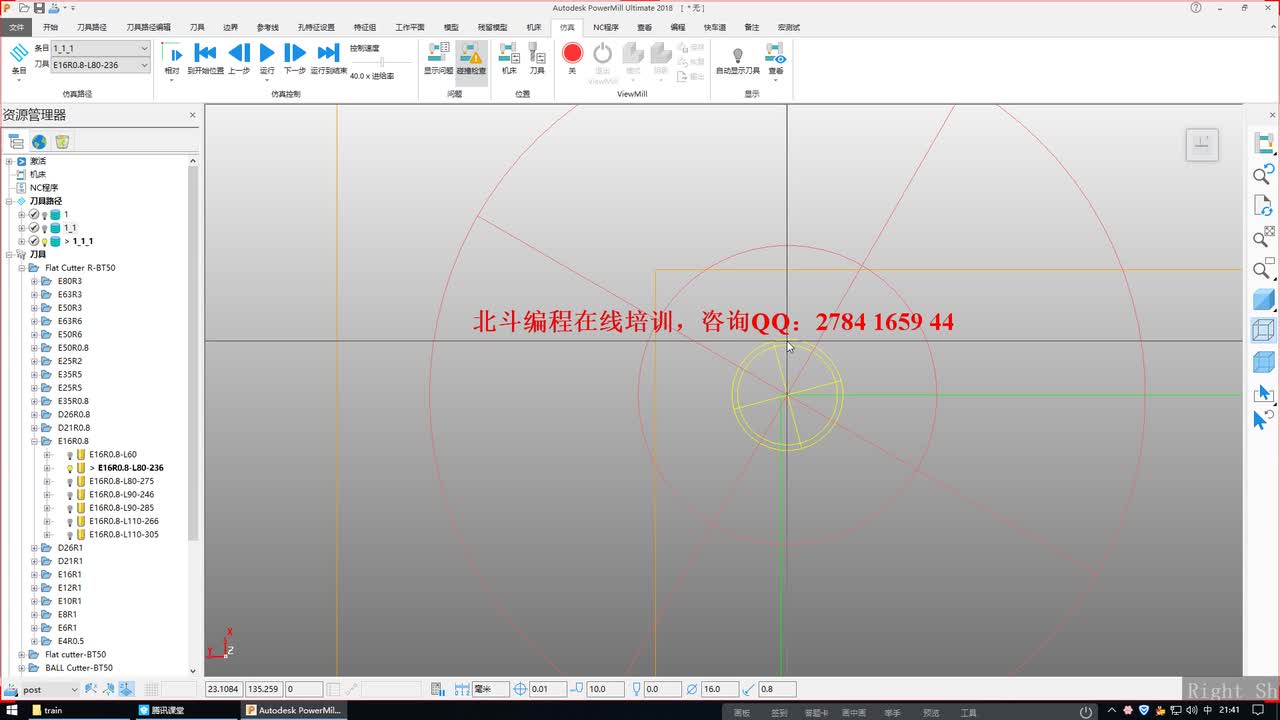The height and width of the screenshot is (720, 1280).
Task: Select the shaded cube view icon
Action: pyautogui.click(x=1264, y=299)
